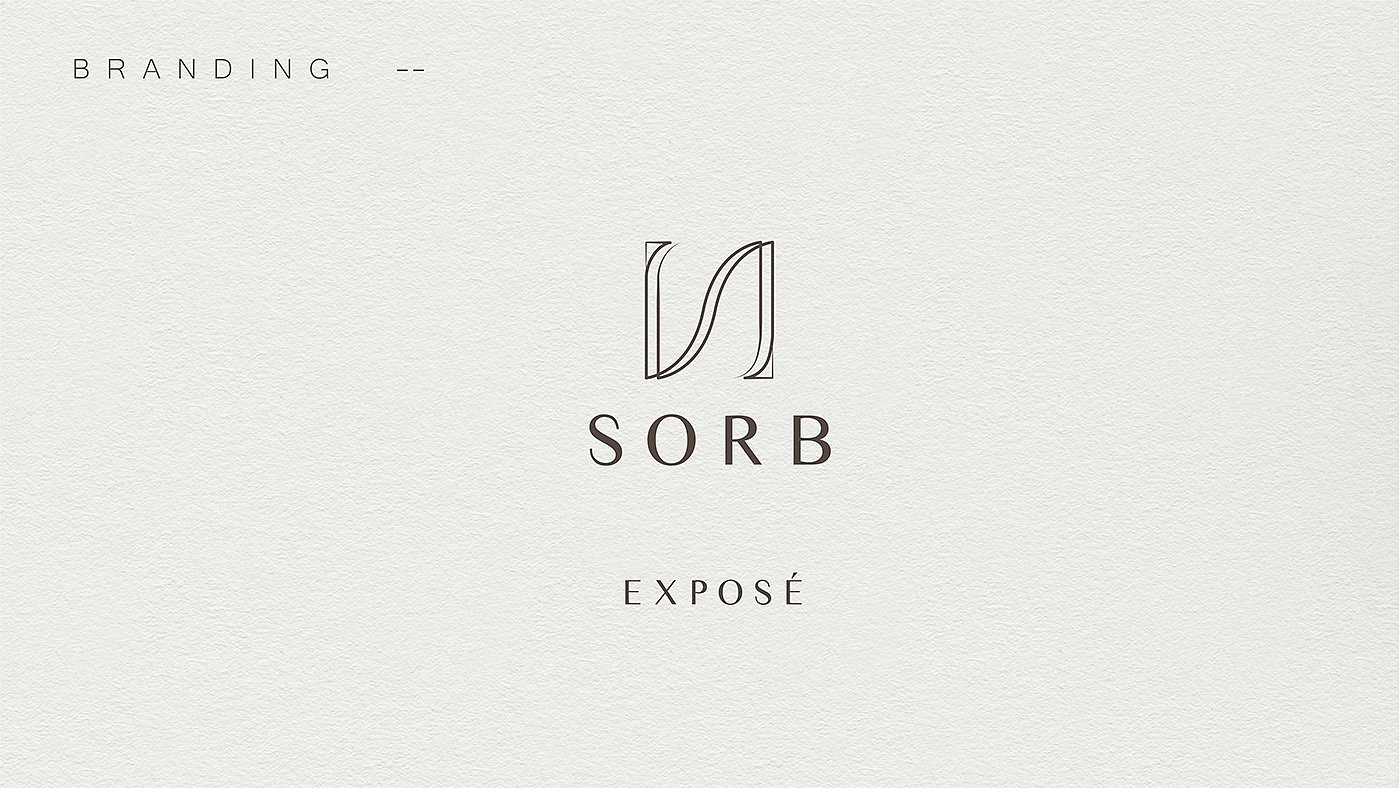The height and width of the screenshot is (788, 1400).
Task: Click the letter S in SORB
Action: click(605, 440)
